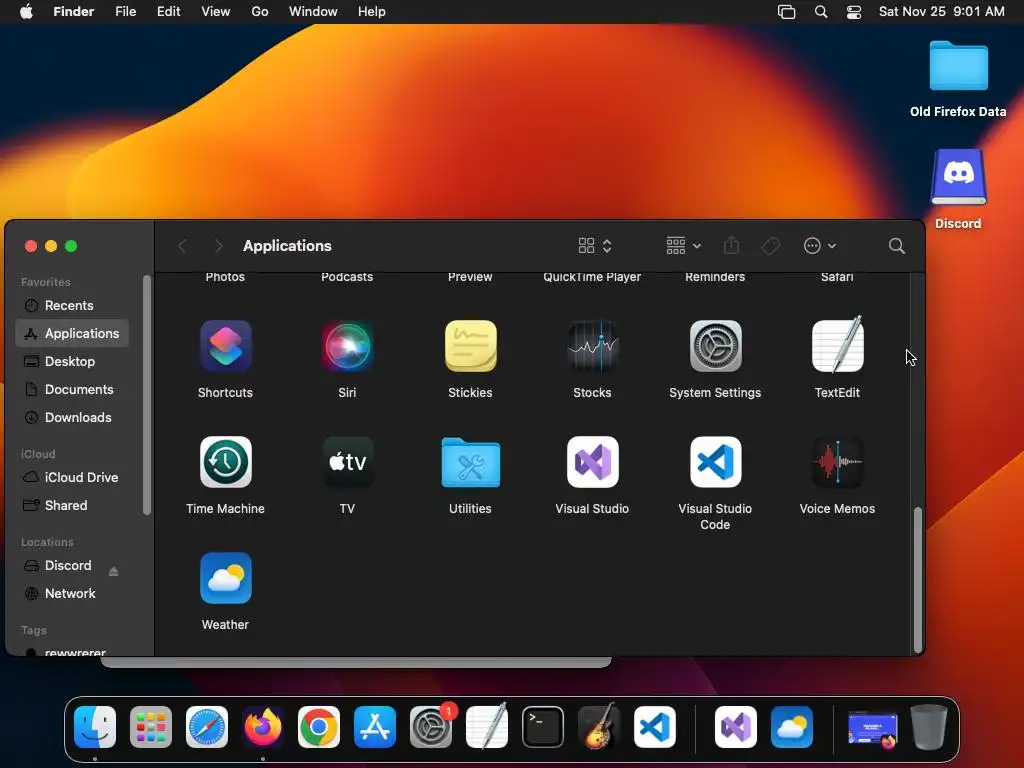Open App Store from the Dock
The width and height of the screenshot is (1024, 768).
[375, 727]
